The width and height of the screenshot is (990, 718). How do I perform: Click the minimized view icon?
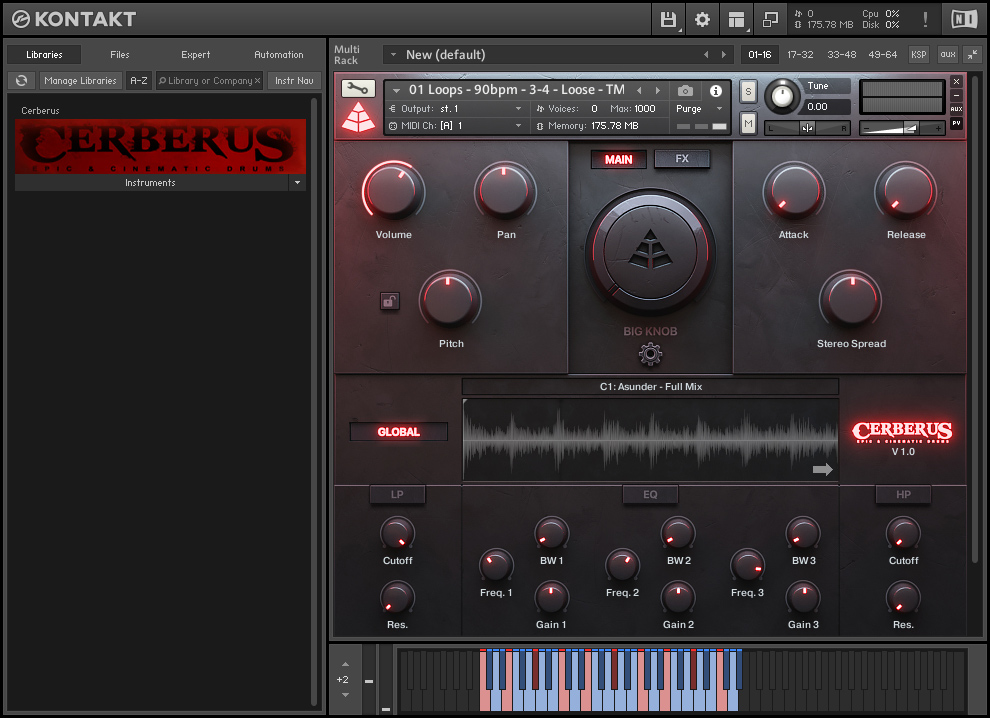point(770,20)
